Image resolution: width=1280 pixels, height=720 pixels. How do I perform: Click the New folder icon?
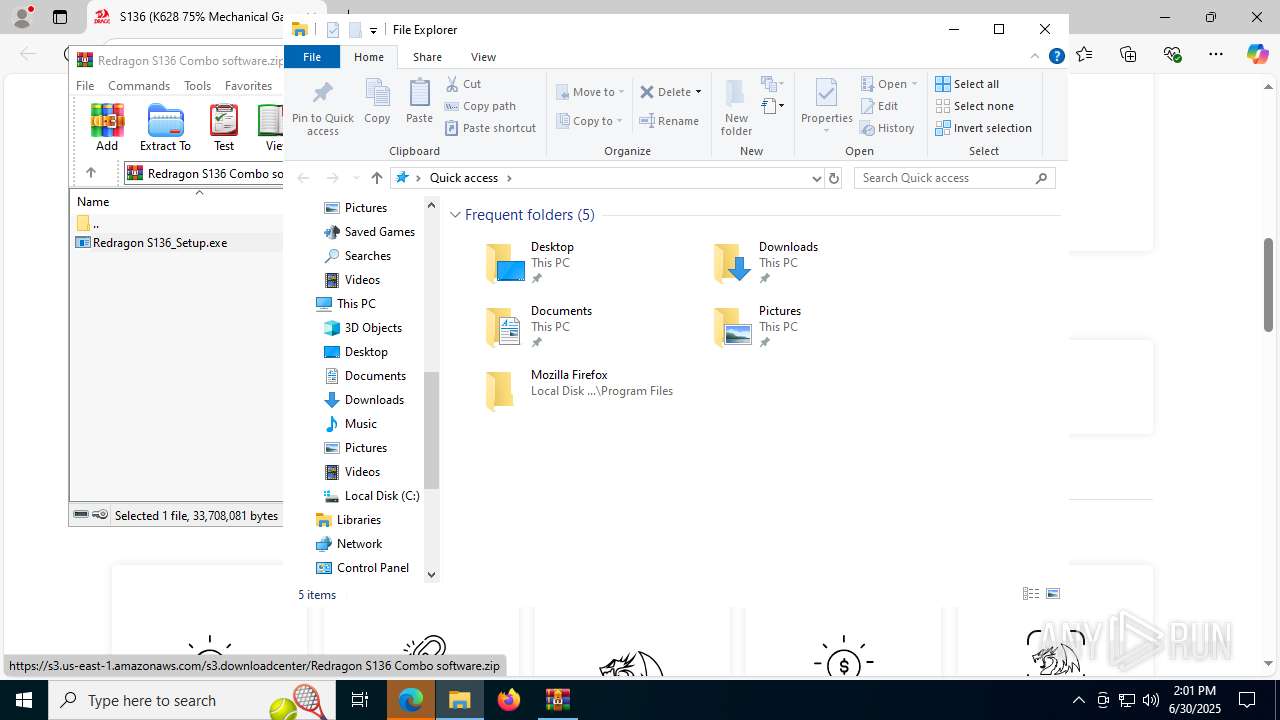point(736,107)
